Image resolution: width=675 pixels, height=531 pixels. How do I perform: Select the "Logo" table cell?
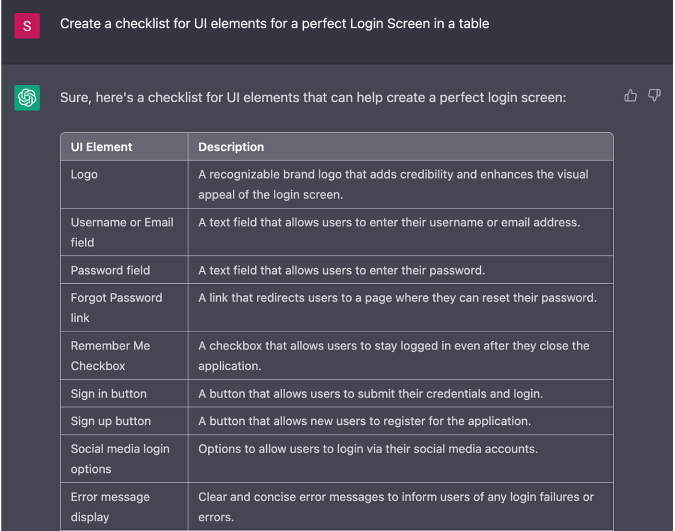click(x=84, y=174)
